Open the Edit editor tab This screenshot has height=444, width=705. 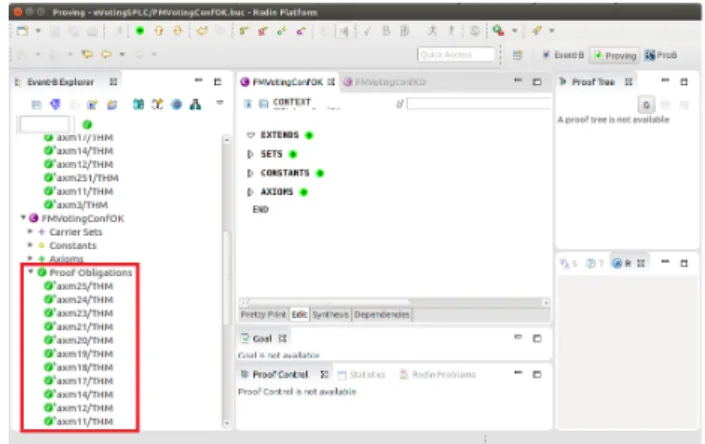(x=299, y=315)
